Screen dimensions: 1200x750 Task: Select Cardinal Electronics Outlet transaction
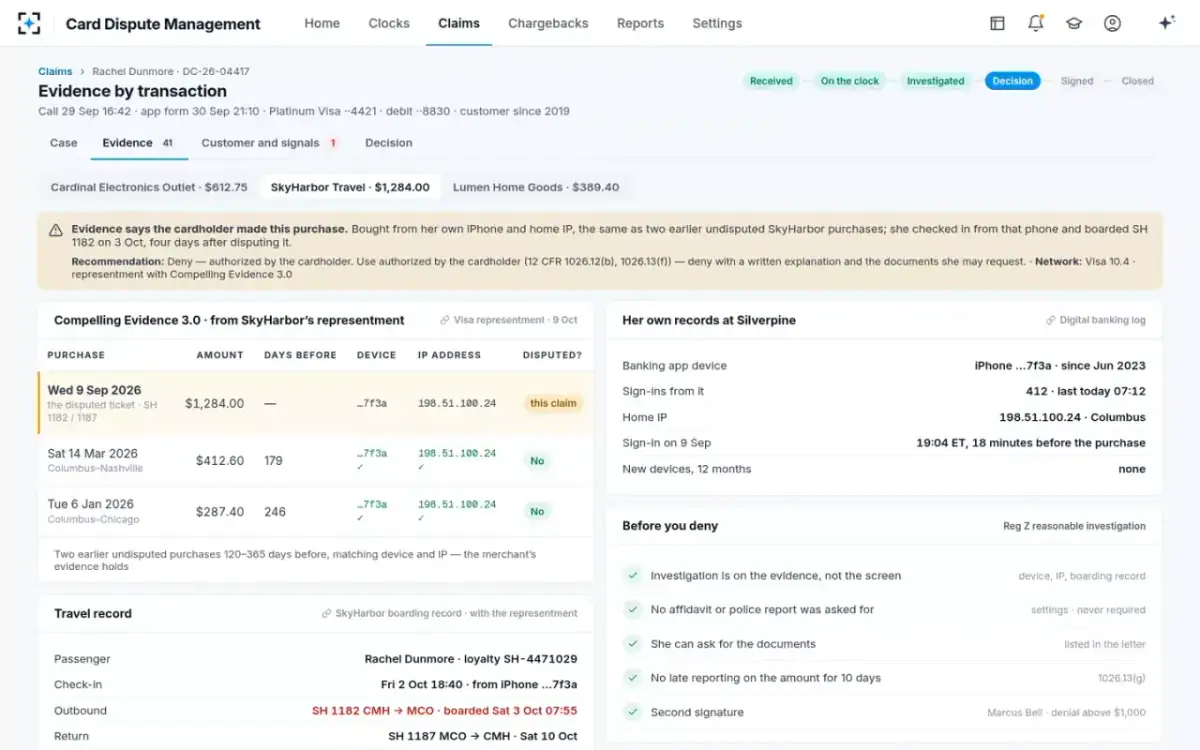(x=149, y=187)
